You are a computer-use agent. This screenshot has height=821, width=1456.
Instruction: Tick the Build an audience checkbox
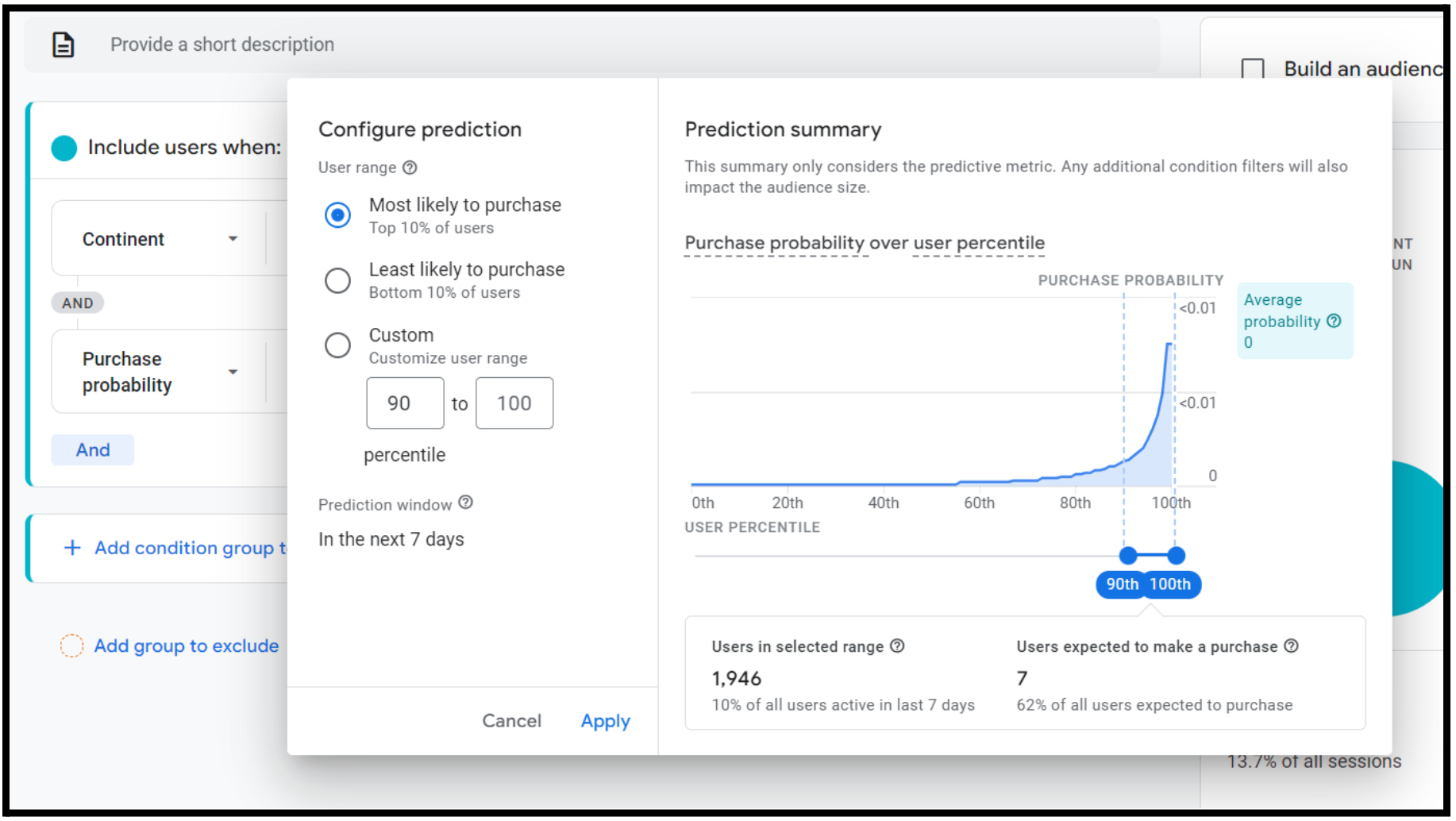tap(1253, 69)
